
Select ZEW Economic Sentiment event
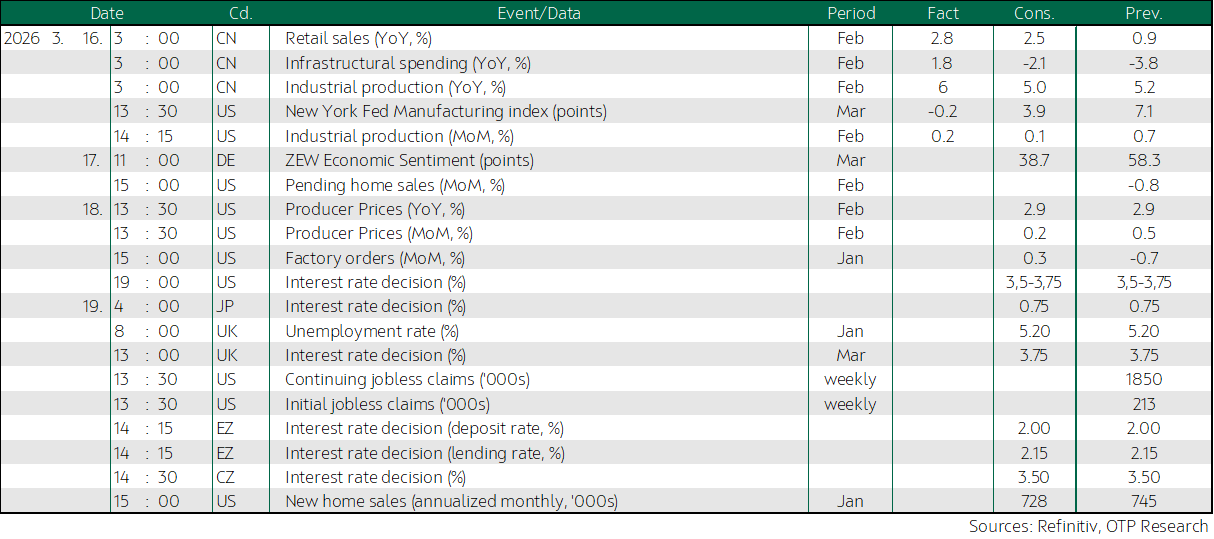[x=409, y=160]
